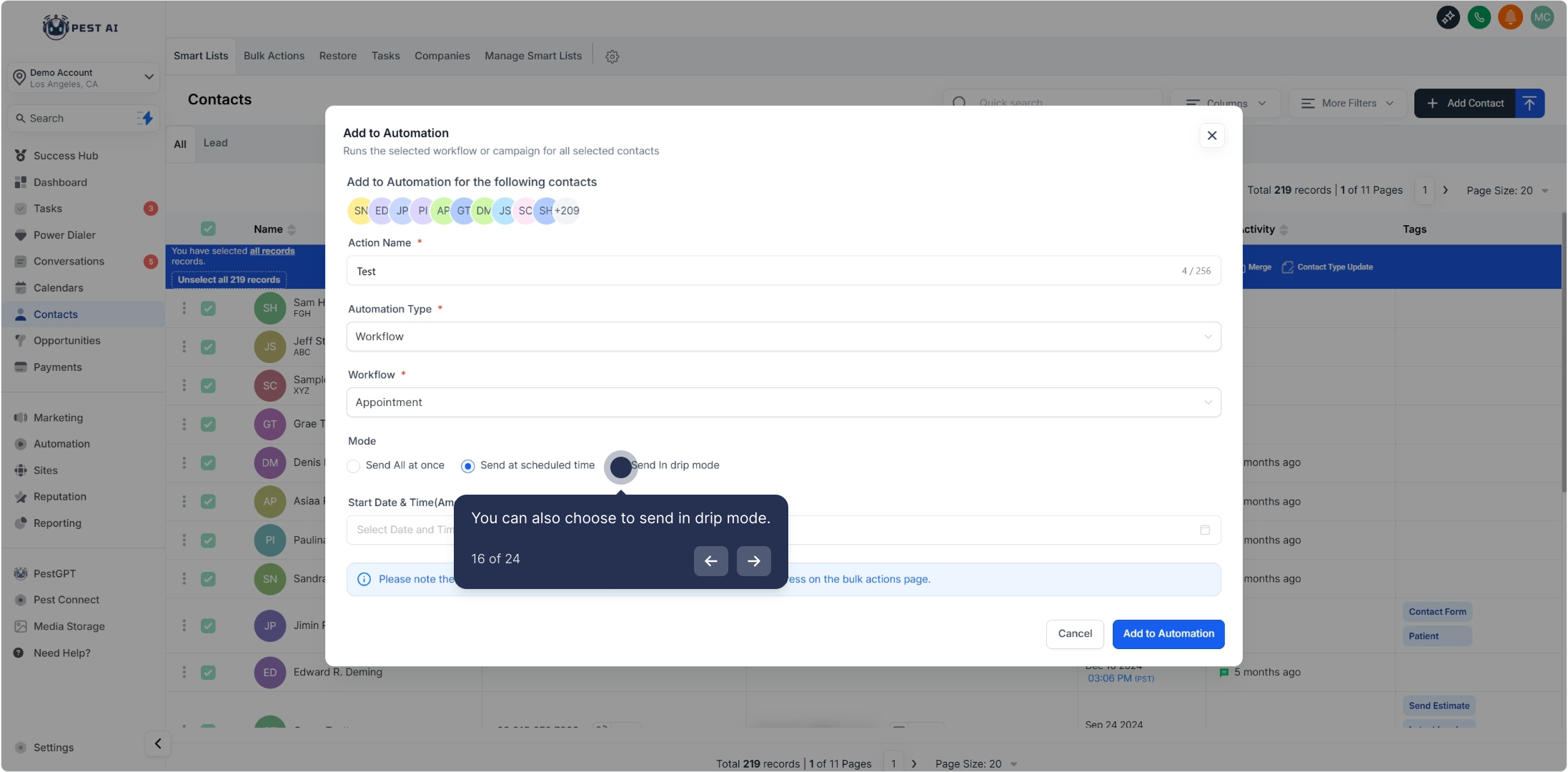Open Dashboard from the sidebar

60,182
